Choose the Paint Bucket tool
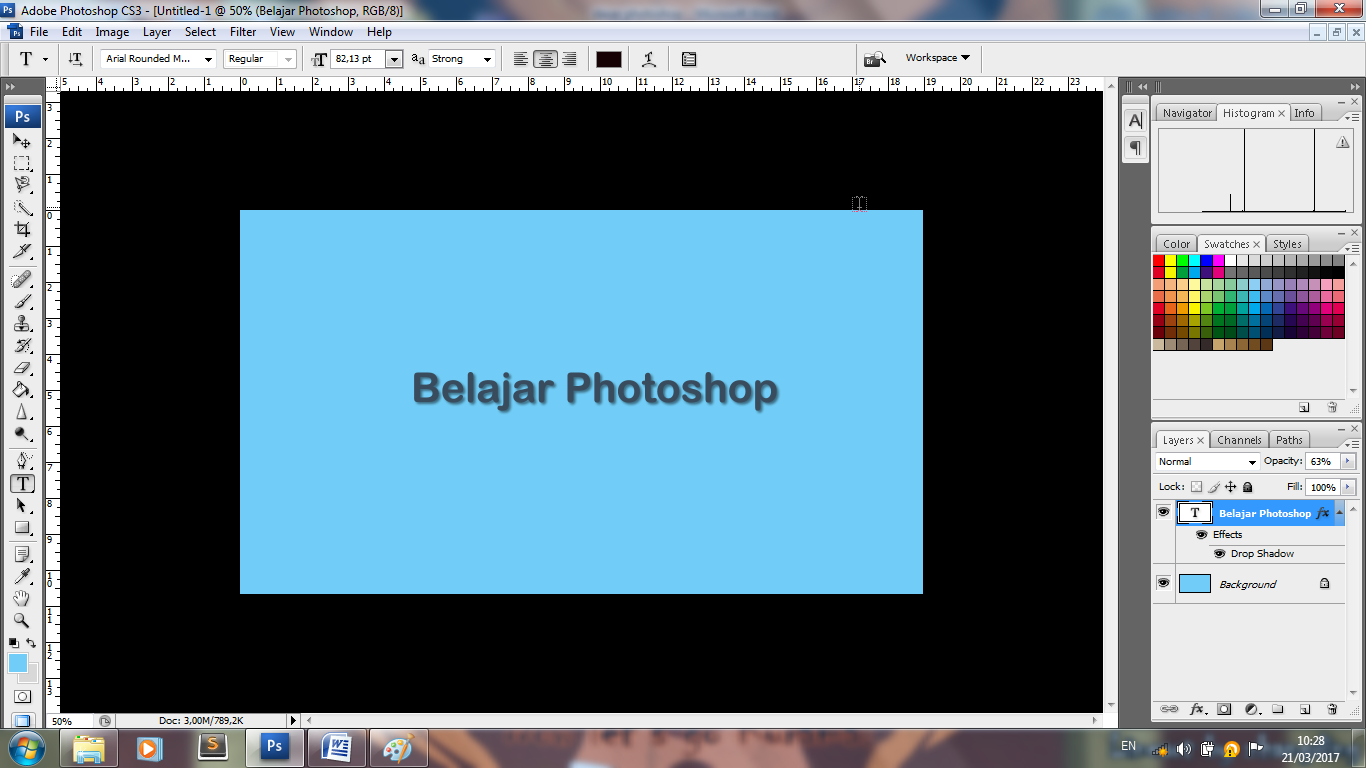1366x768 pixels. (x=22, y=390)
